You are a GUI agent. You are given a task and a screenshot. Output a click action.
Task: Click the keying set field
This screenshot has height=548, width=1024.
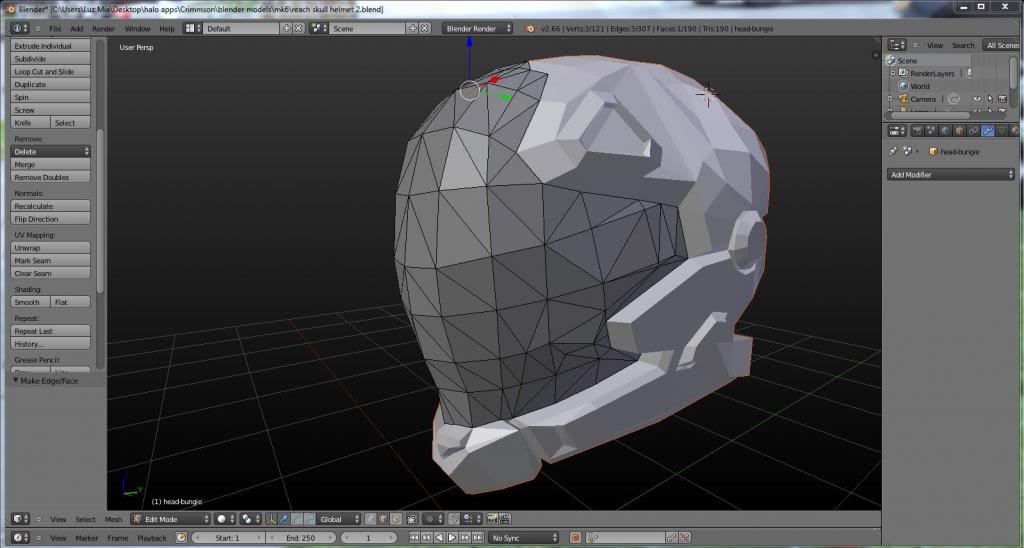pyautogui.click(x=627, y=538)
